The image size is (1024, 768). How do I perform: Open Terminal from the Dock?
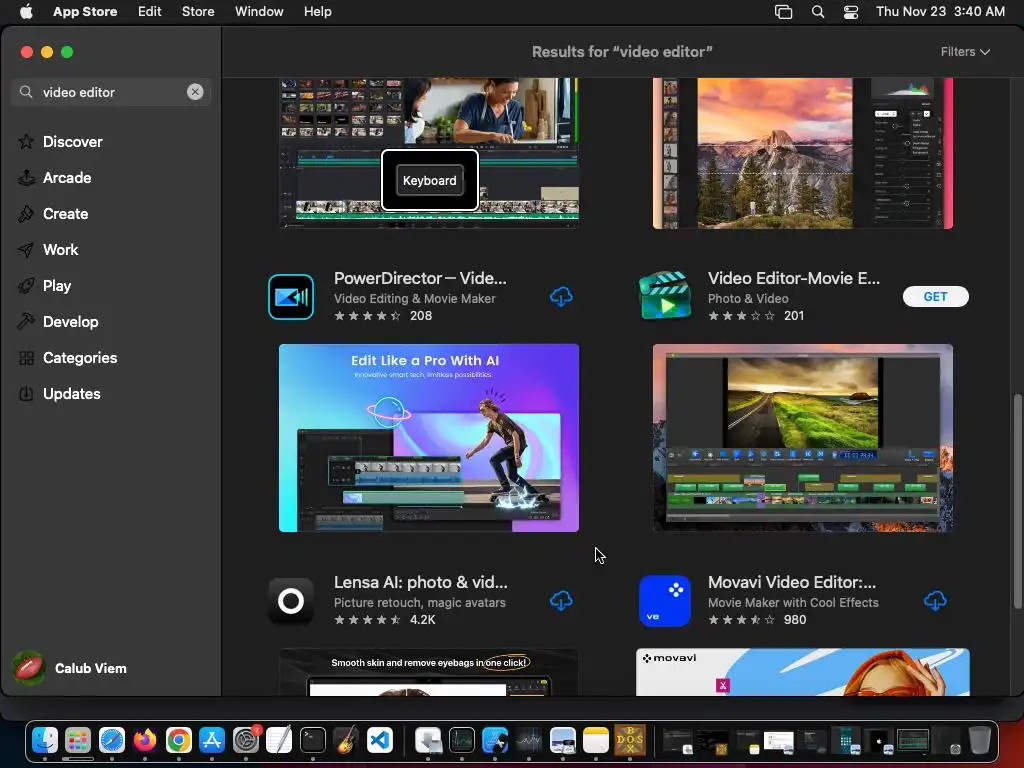313,741
